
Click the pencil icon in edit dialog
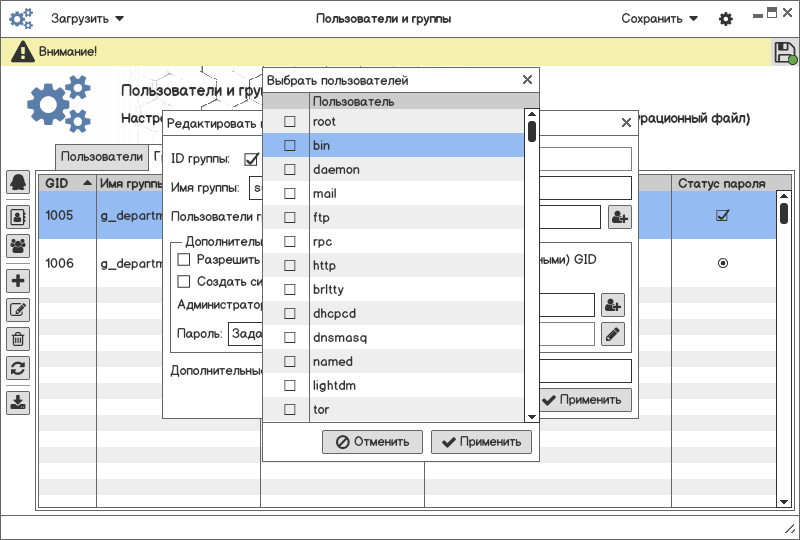click(x=613, y=334)
